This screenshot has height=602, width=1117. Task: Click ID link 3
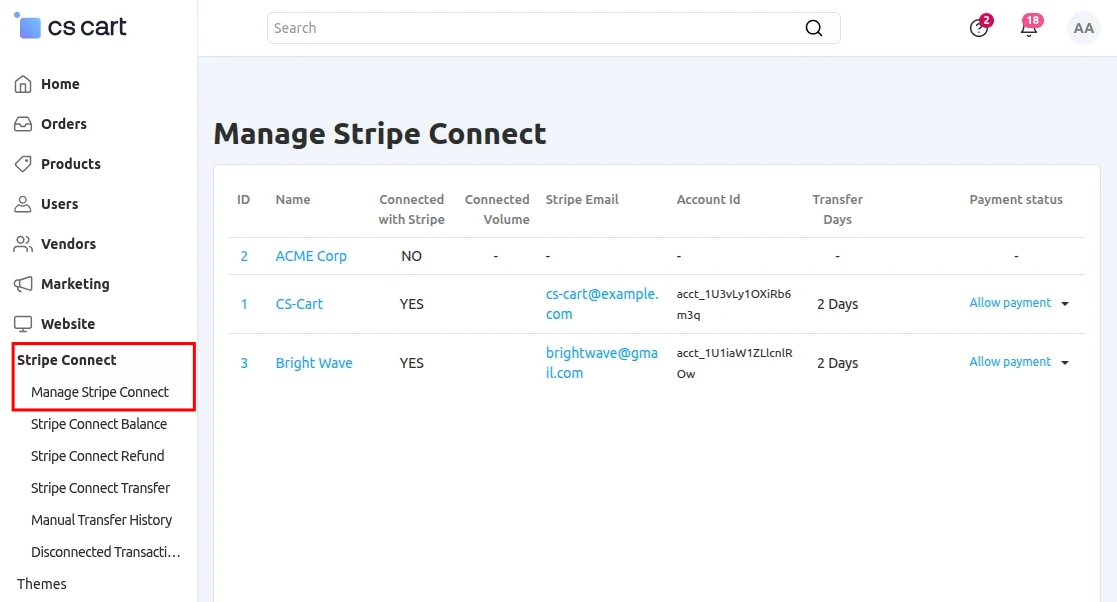pos(244,363)
